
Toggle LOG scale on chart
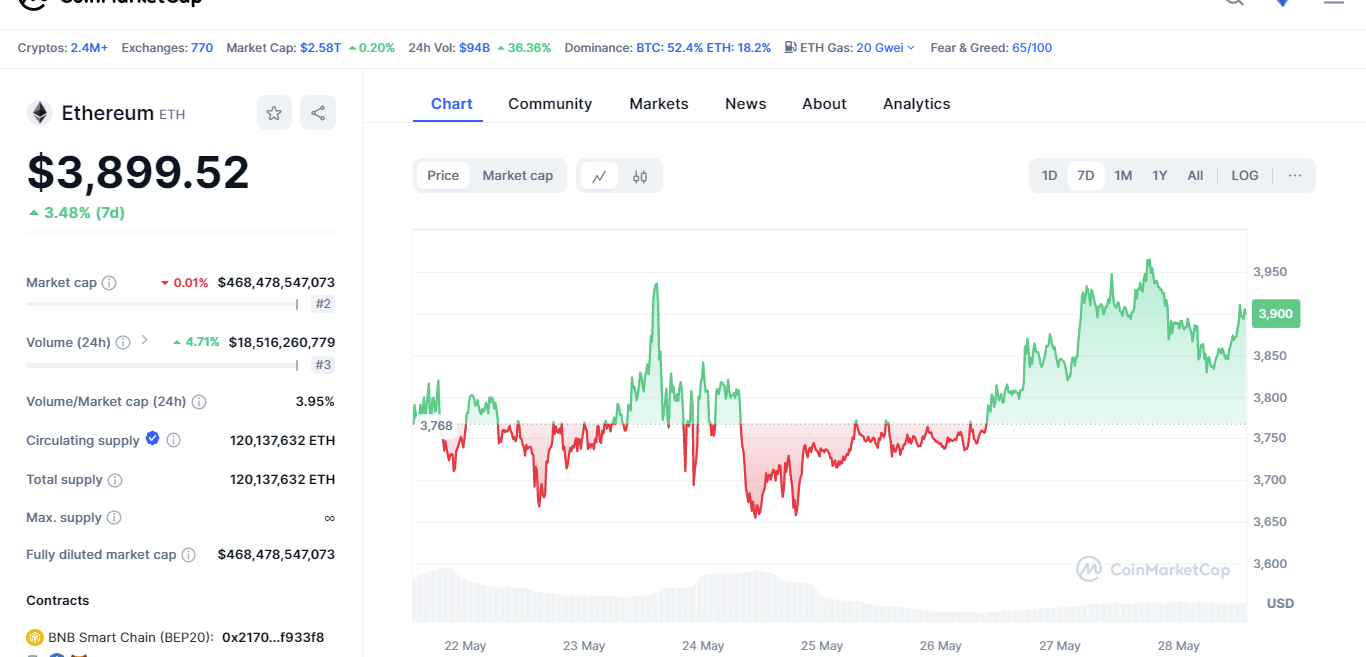coord(1245,176)
